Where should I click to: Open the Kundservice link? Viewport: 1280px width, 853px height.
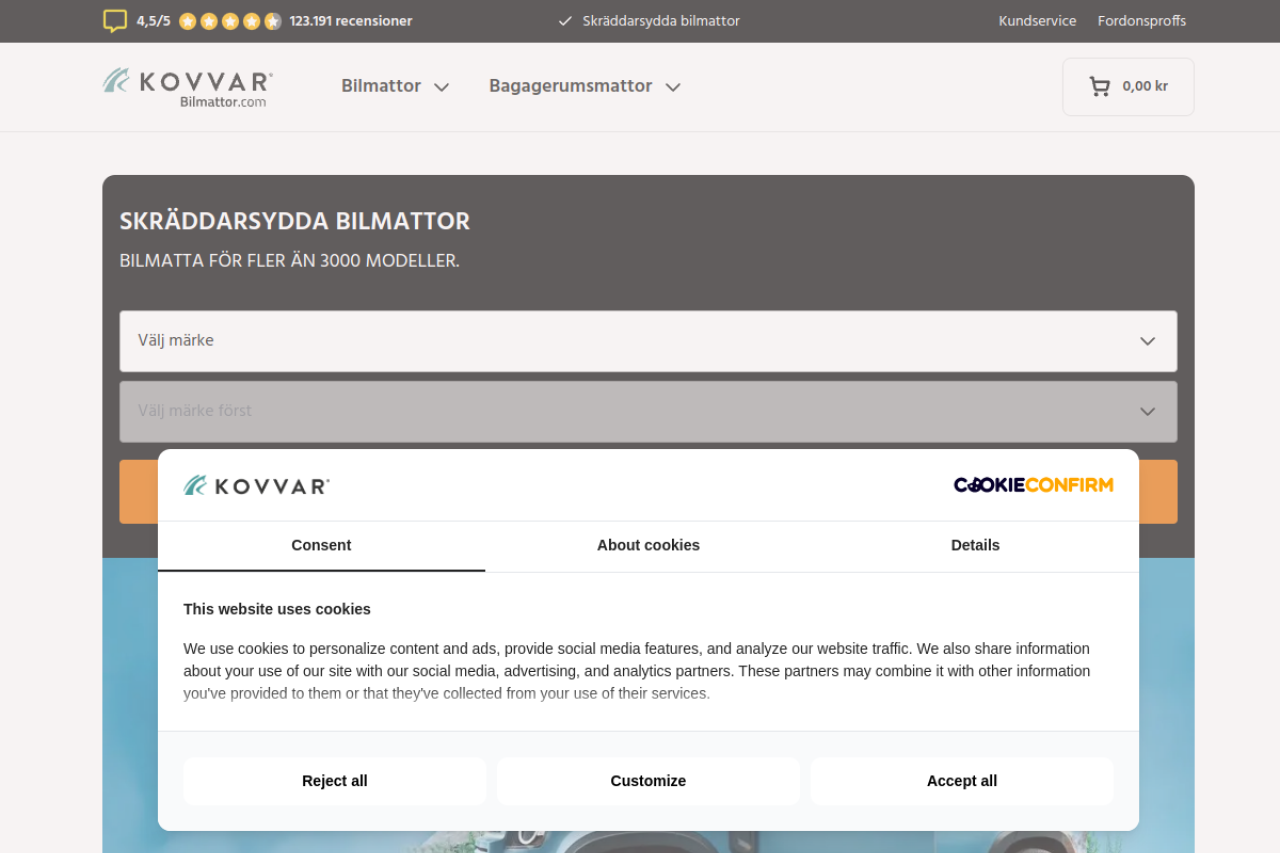1037,21
